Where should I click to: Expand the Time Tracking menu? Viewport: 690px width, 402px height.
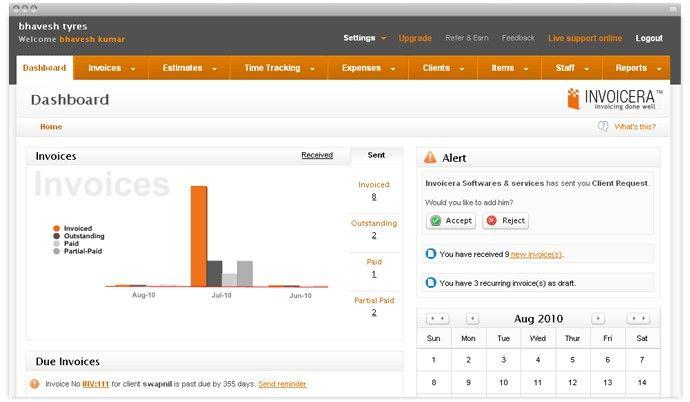pyautogui.click(x=278, y=68)
